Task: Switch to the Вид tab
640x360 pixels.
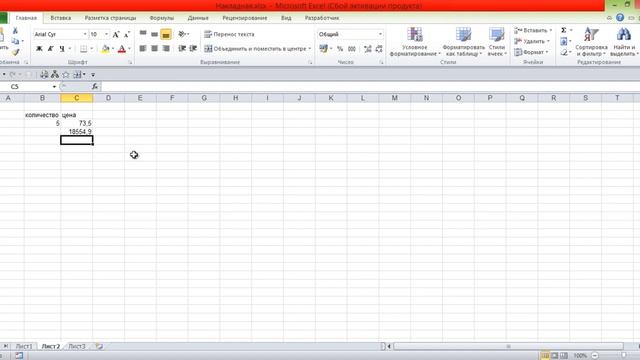Action: [286, 18]
